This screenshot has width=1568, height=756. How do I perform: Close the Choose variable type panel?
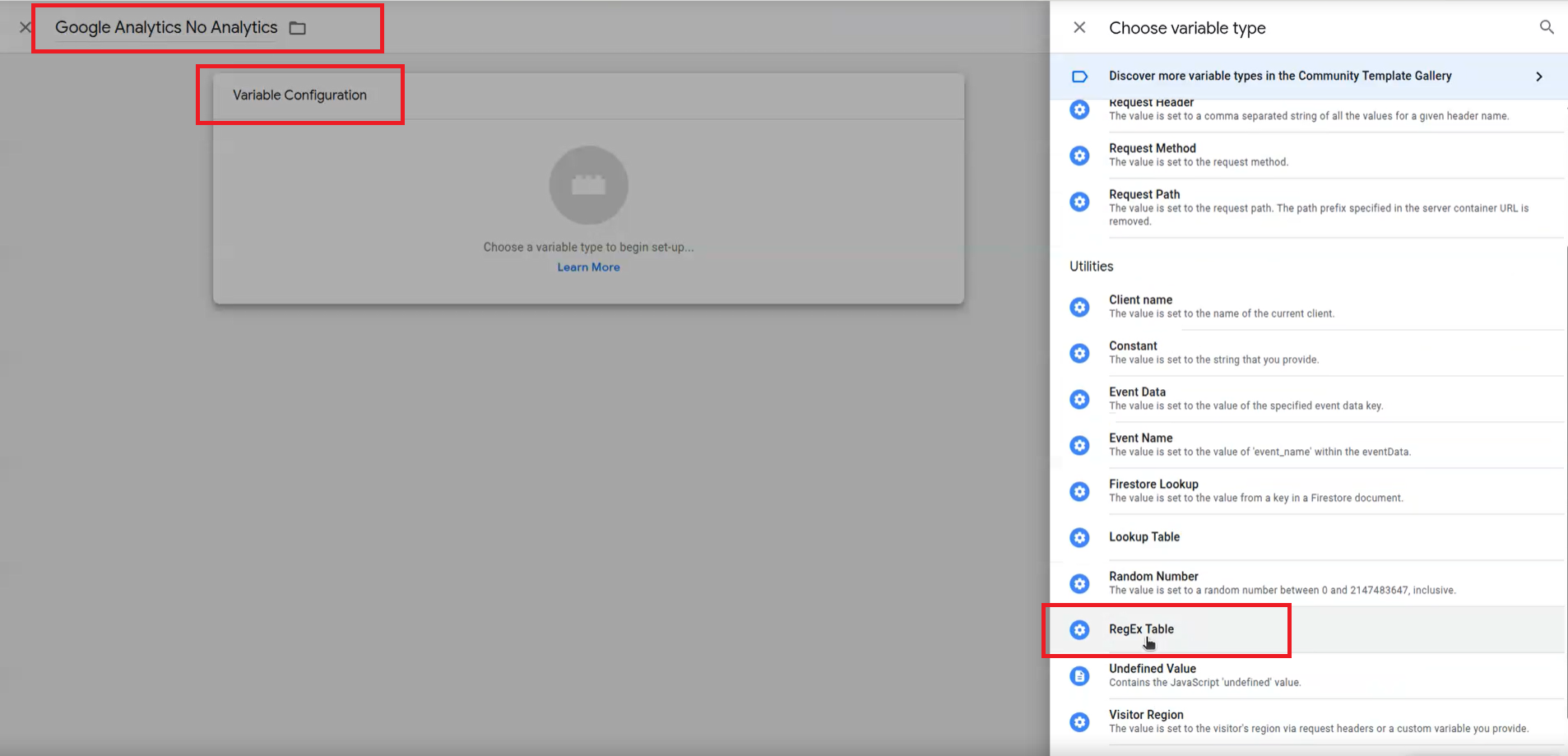pos(1079,27)
